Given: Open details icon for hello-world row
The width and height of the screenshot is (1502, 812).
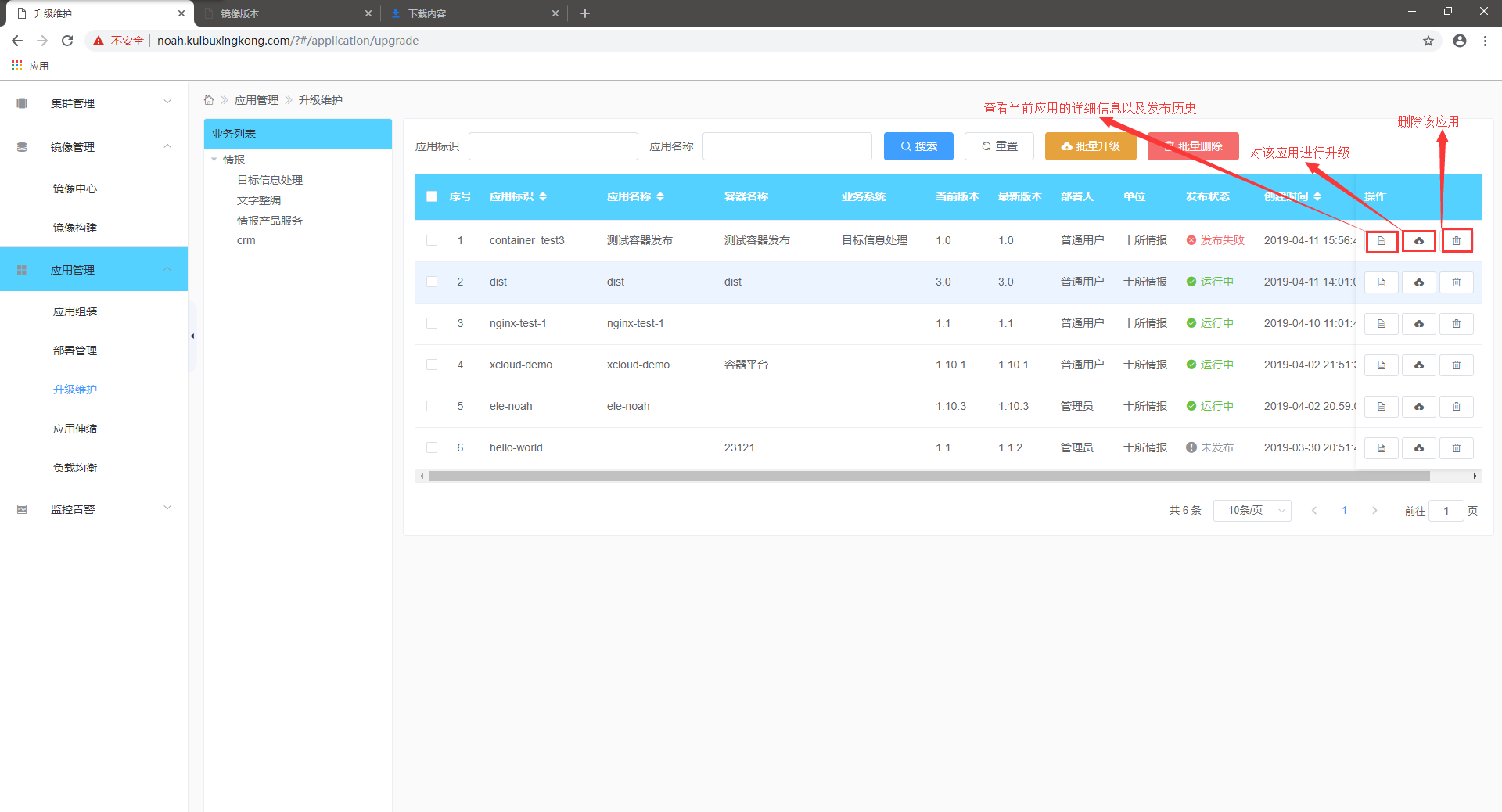Looking at the screenshot, I should point(1381,448).
